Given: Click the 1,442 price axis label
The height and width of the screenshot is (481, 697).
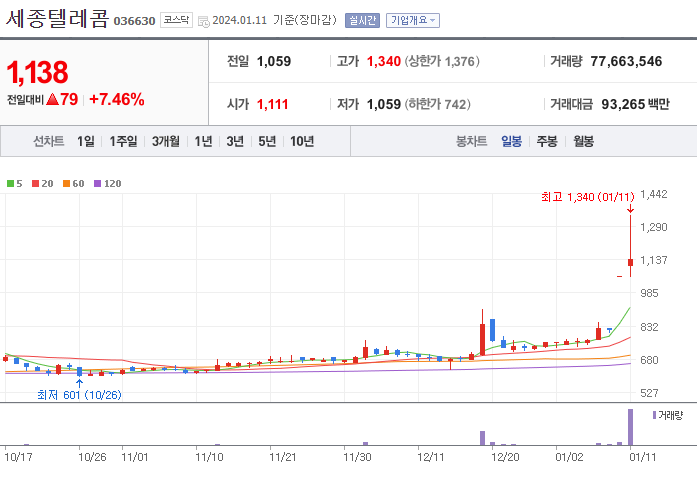Looking at the screenshot, I should (653, 194).
